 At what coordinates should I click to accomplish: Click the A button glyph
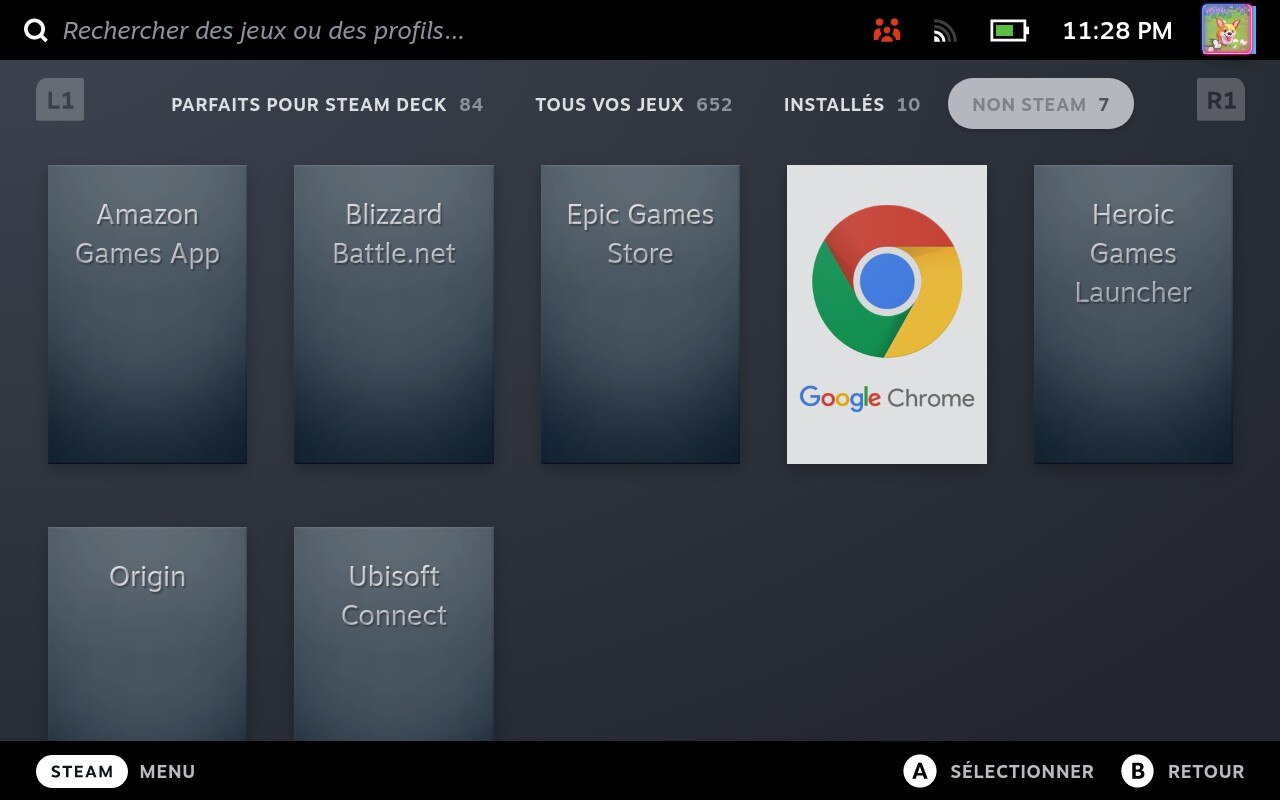click(x=919, y=771)
